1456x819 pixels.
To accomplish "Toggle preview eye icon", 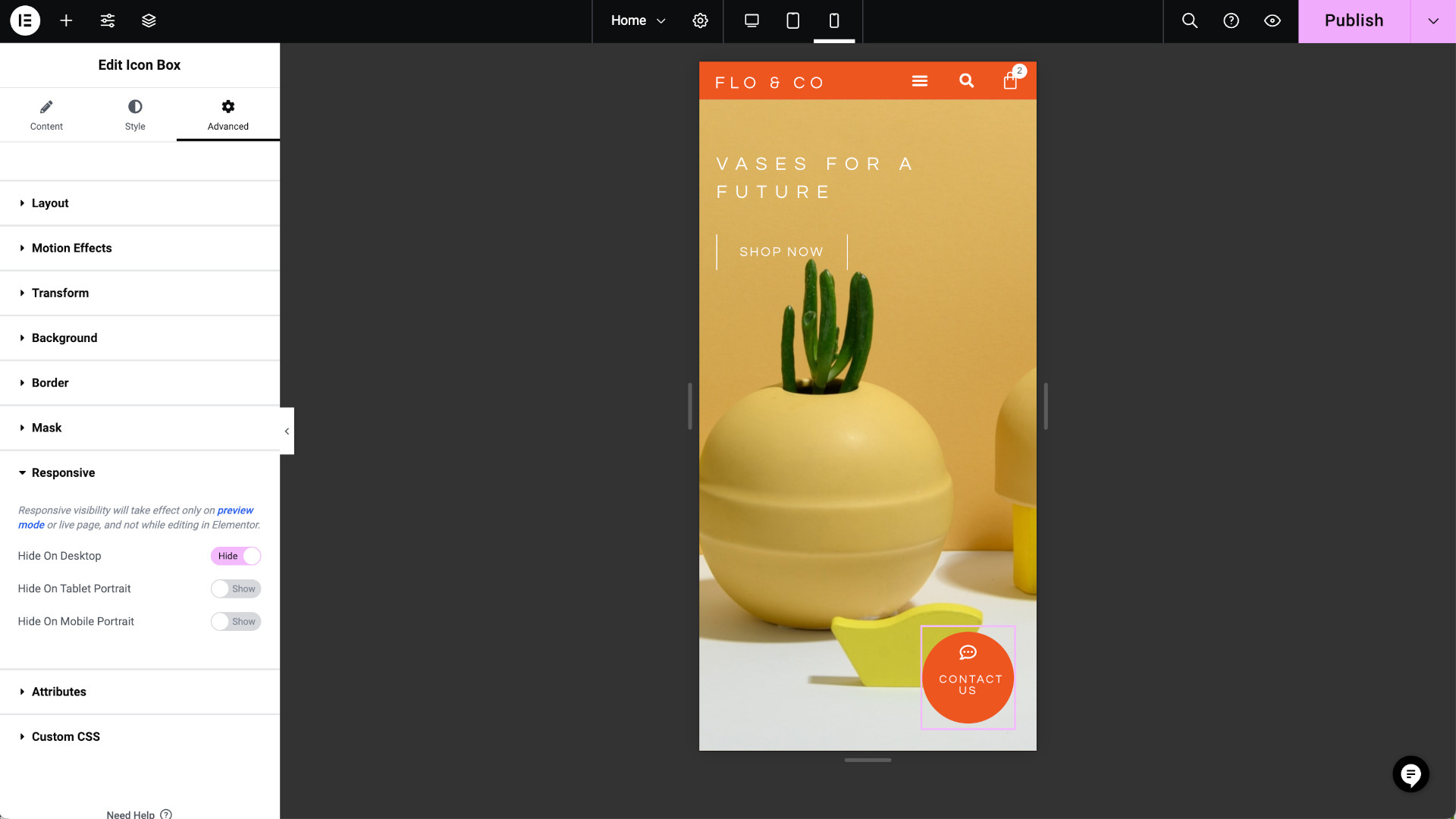I will 1272,20.
